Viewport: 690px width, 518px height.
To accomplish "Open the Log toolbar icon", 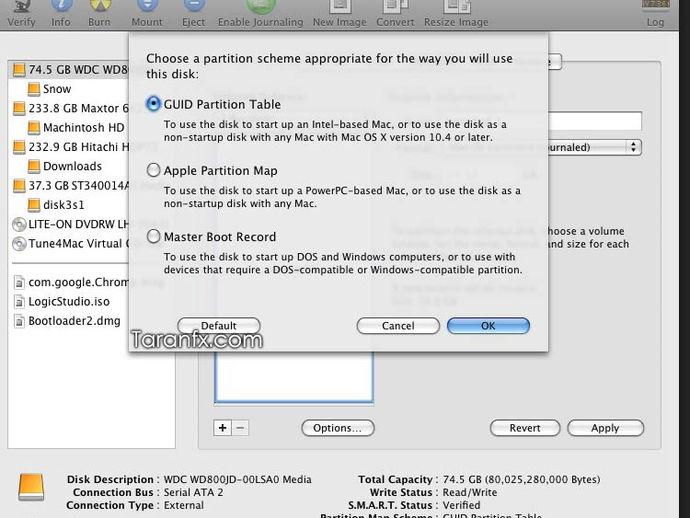I will (x=656, y=6).
